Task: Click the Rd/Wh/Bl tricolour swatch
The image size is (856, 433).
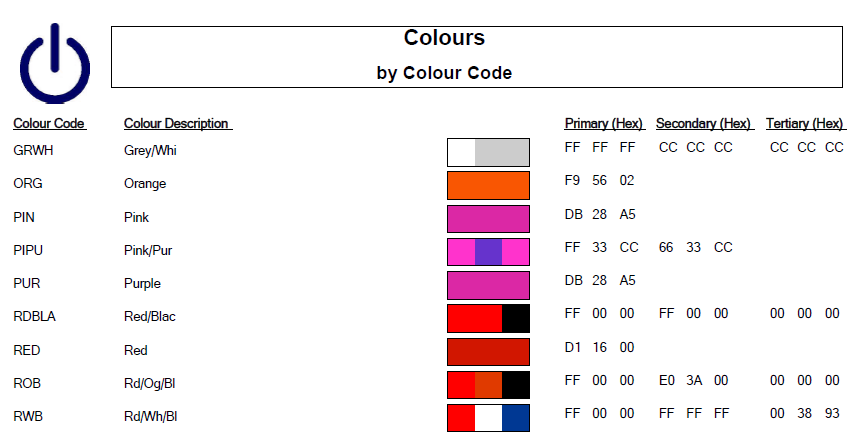Action: [x=488, y=417]
